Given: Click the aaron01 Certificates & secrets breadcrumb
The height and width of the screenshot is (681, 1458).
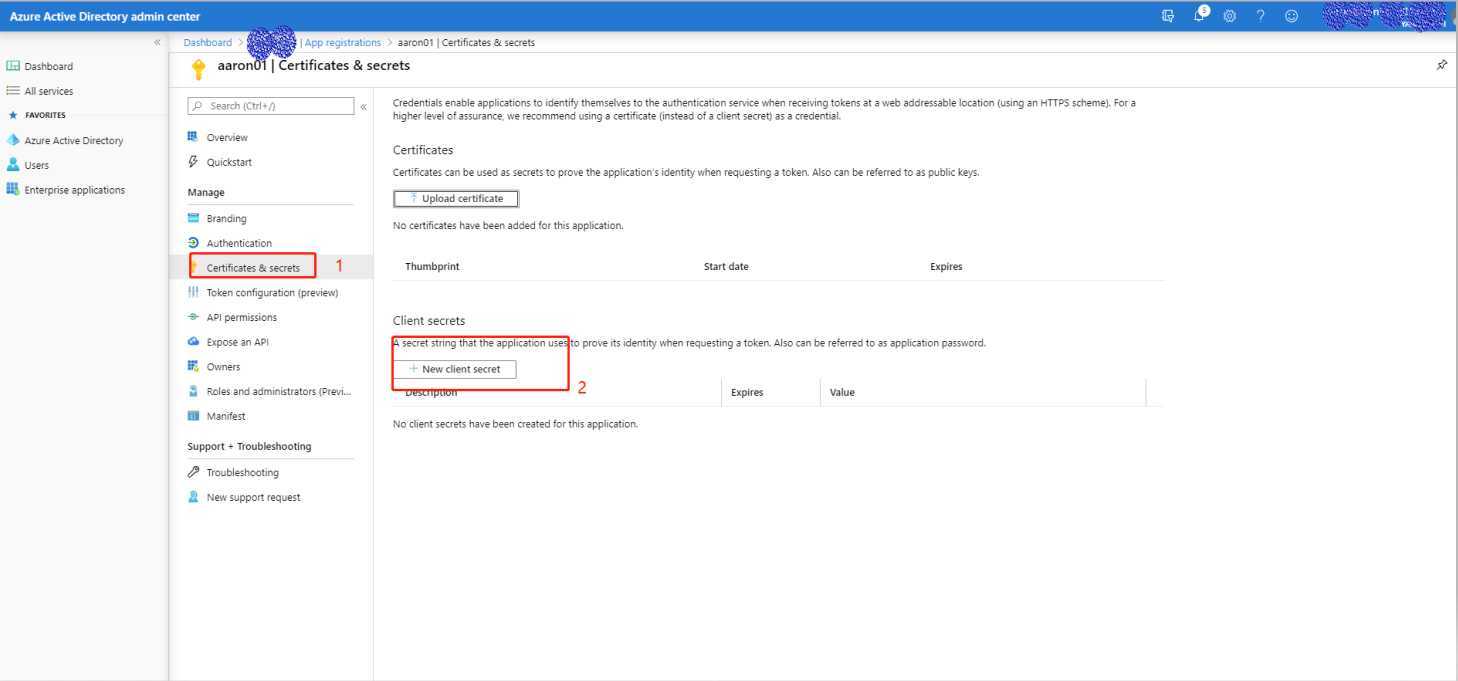Looking at the screenshot, I should 466,42.
